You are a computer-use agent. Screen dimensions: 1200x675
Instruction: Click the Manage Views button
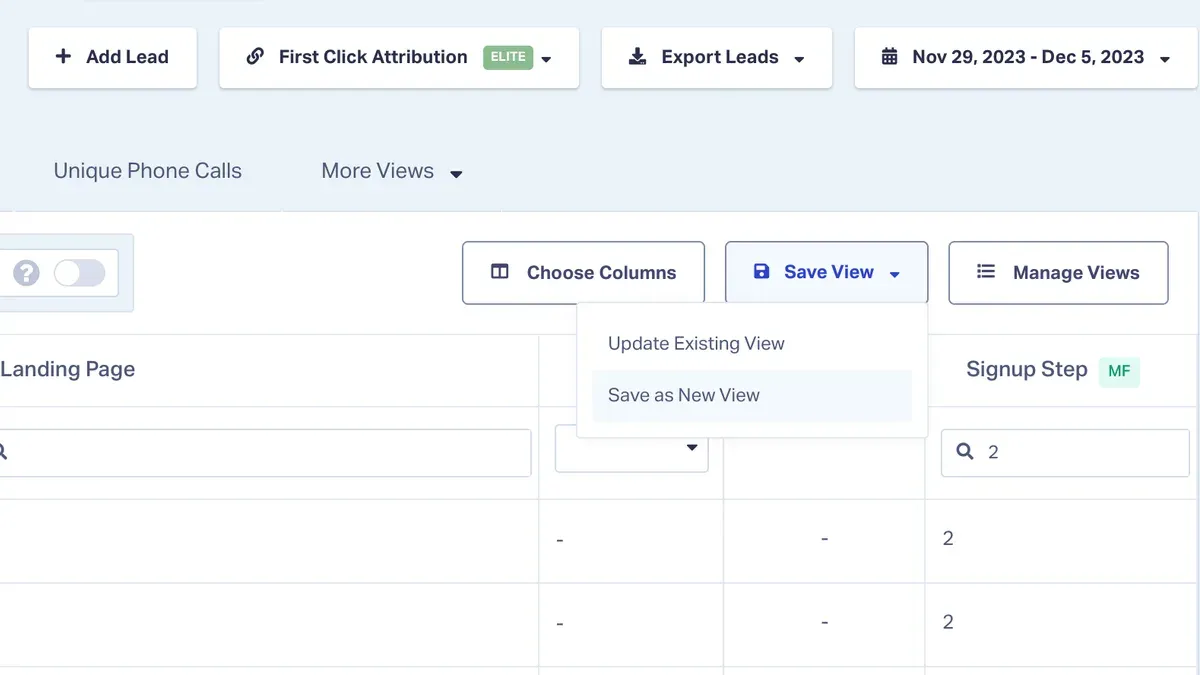pyautogui.click(x=1058, y=272)
